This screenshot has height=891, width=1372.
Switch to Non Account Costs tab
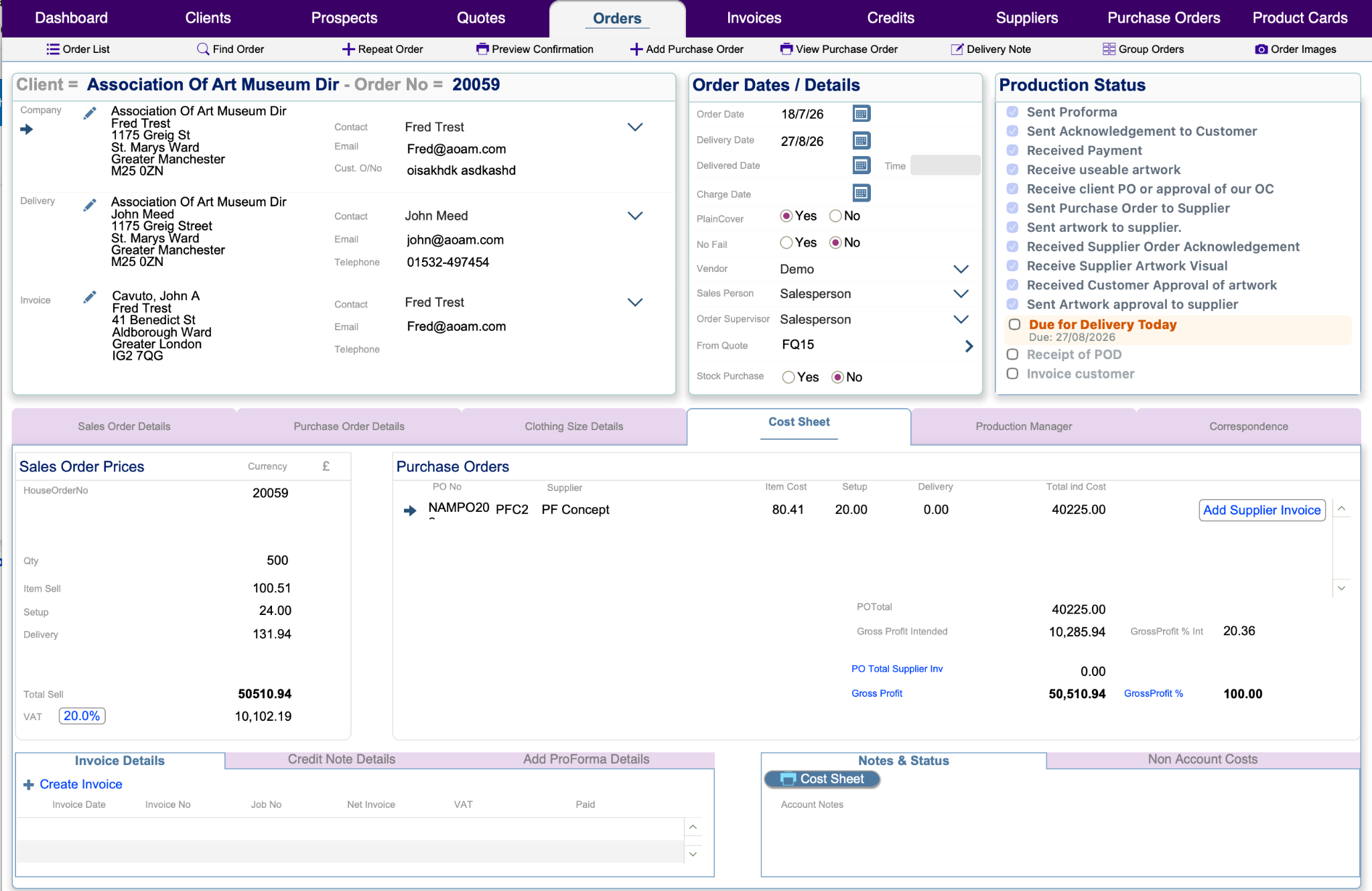click(1203, 760)
